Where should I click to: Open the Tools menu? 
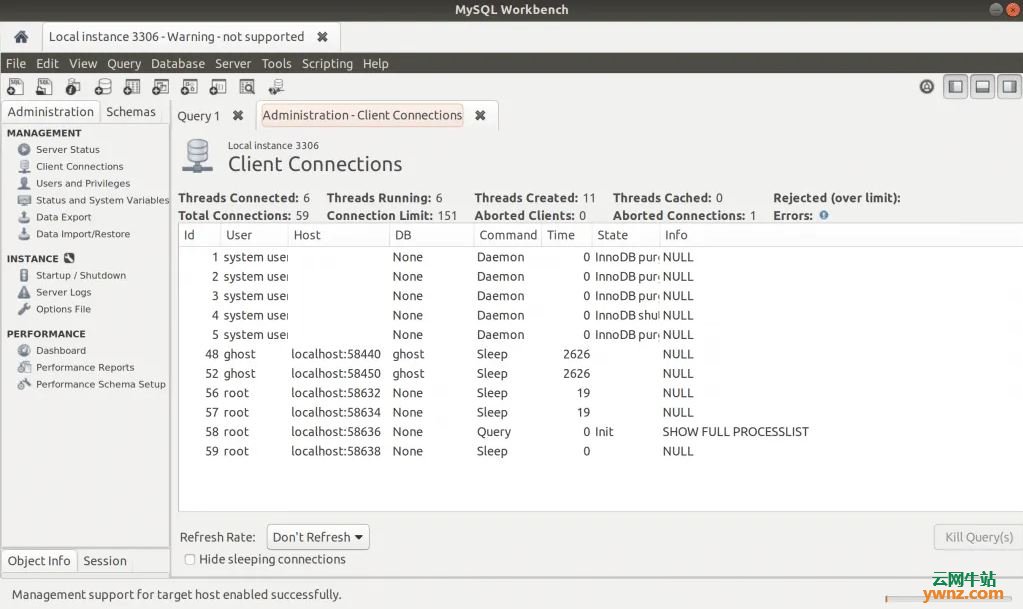pyautogui.click(x=276, y=63)
